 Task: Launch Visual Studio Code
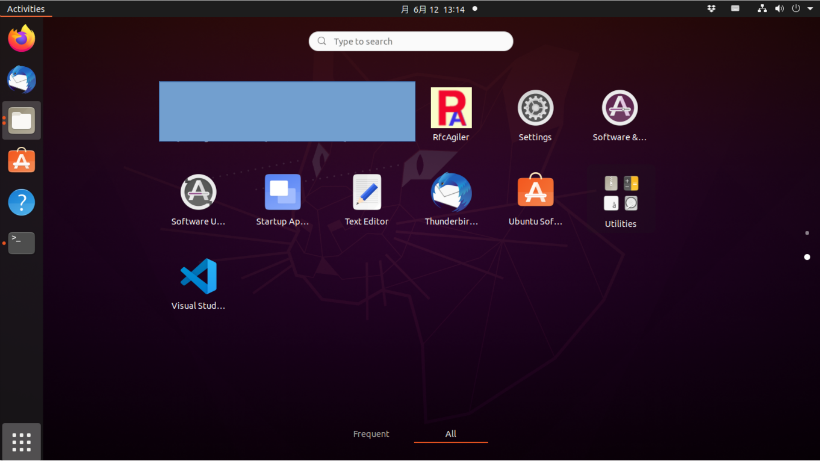(198, 283)
